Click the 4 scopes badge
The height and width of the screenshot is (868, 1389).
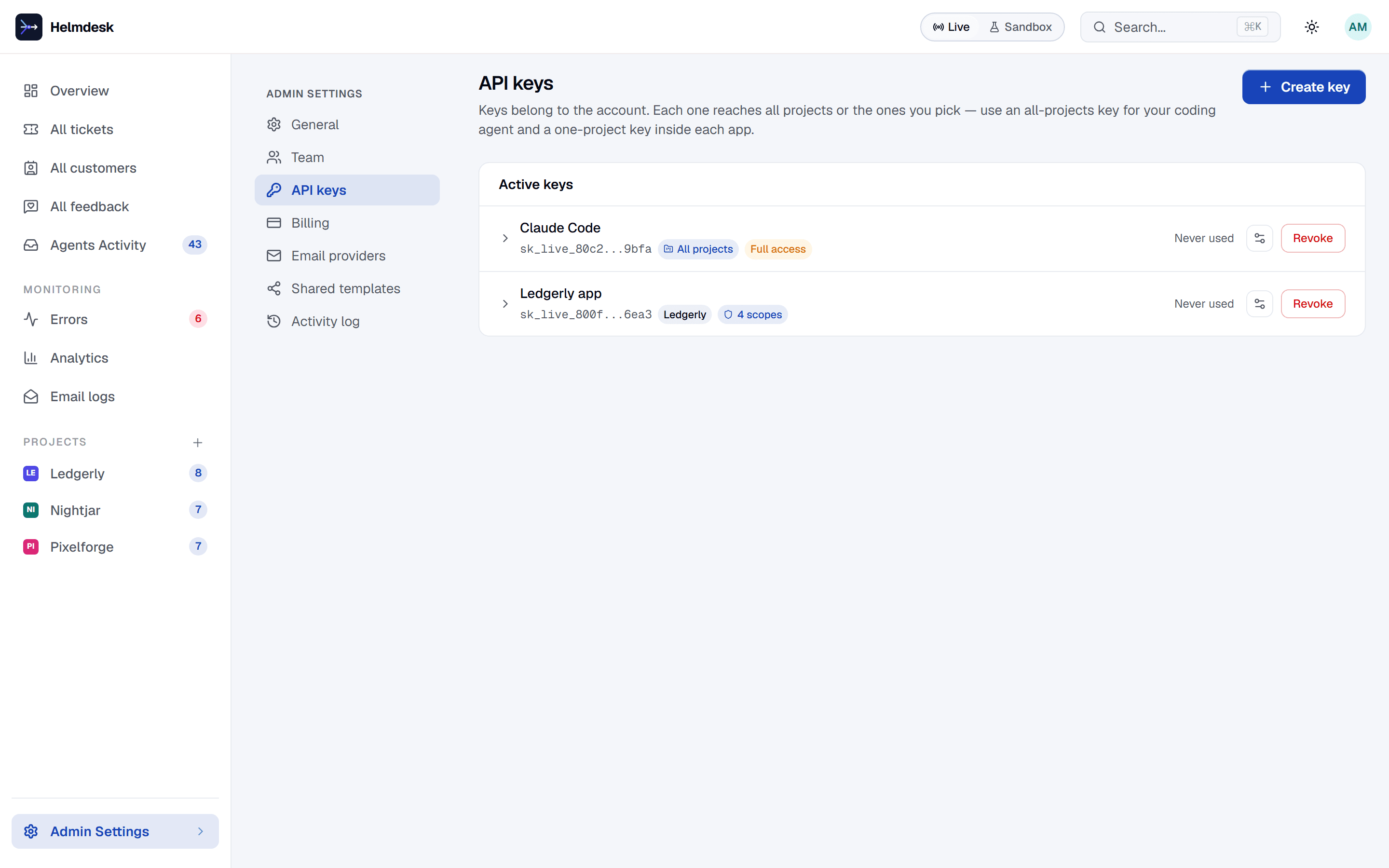[x=752, y=314]
